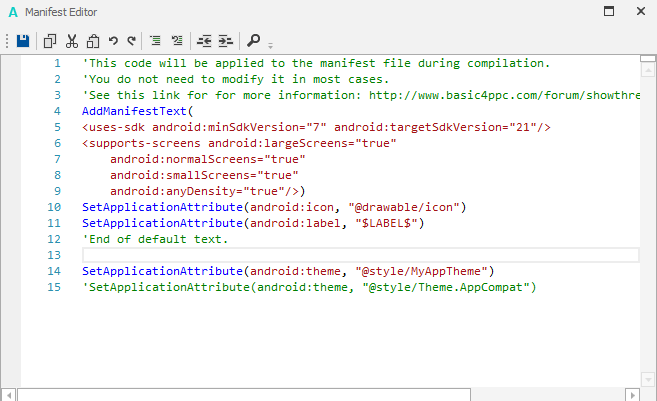Comment out the selected lines
657x401 pixels.
pos(155,41)
